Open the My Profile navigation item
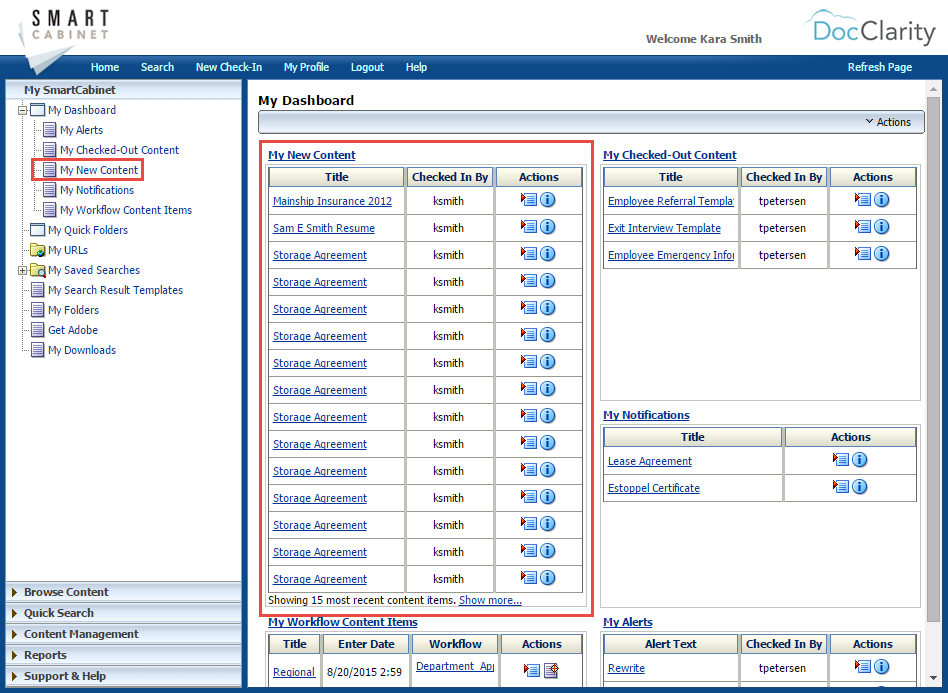Screen dimensions: 948x693 306,67
